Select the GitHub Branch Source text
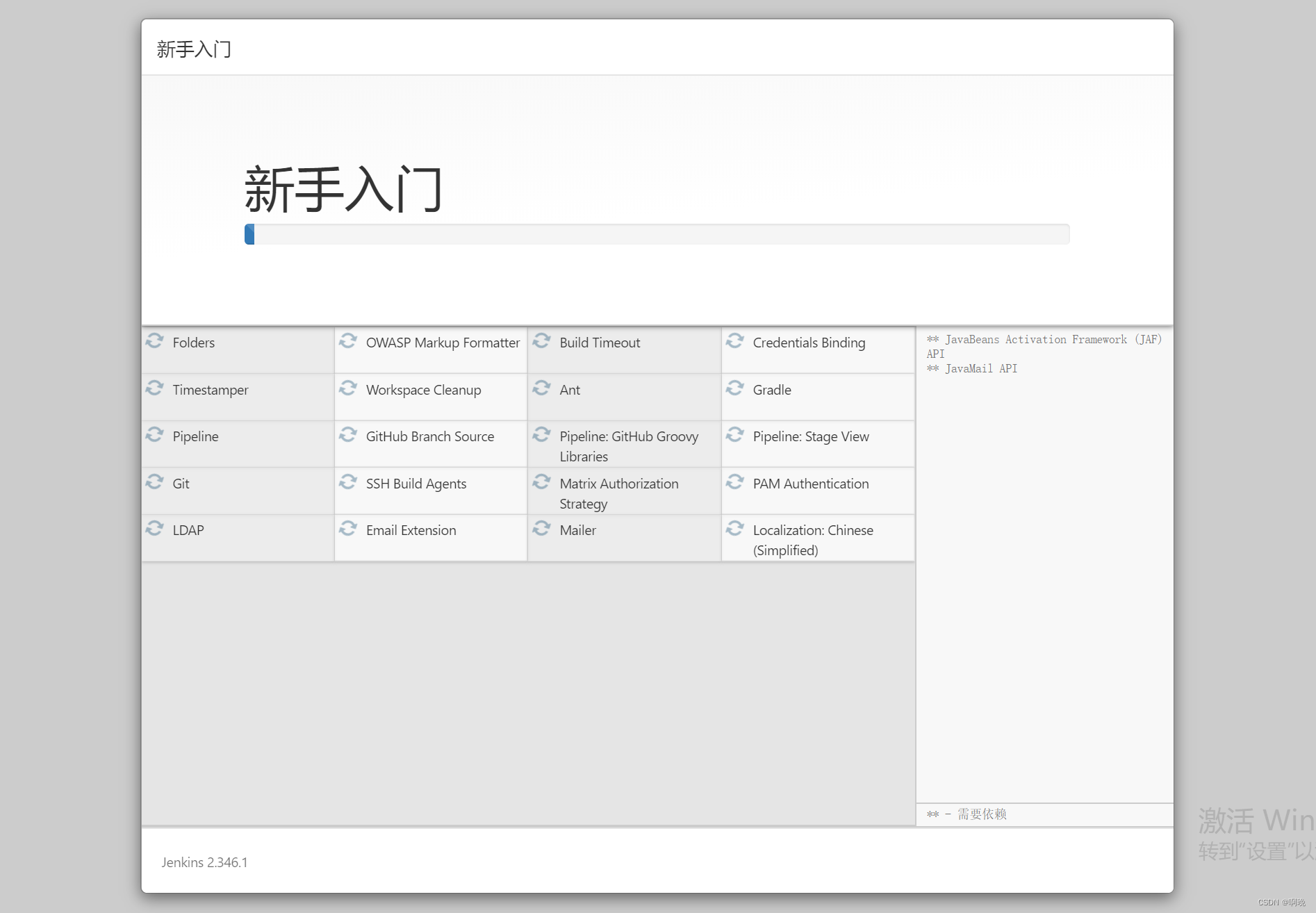Image resolution: width=1316 pixels, height=913 pixels. tap(430, 436)
